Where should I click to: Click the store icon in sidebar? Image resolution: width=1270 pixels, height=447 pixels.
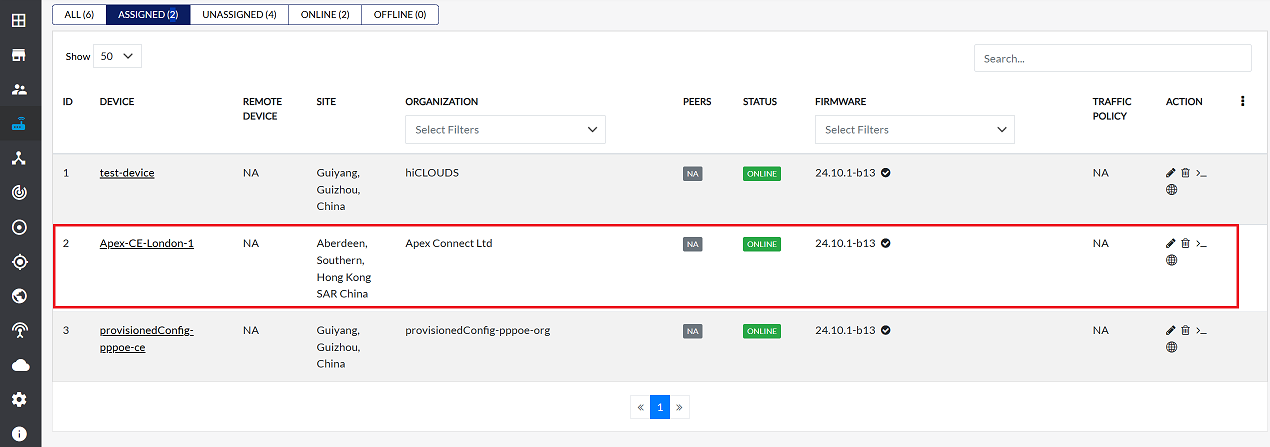(x=19, y=54)
